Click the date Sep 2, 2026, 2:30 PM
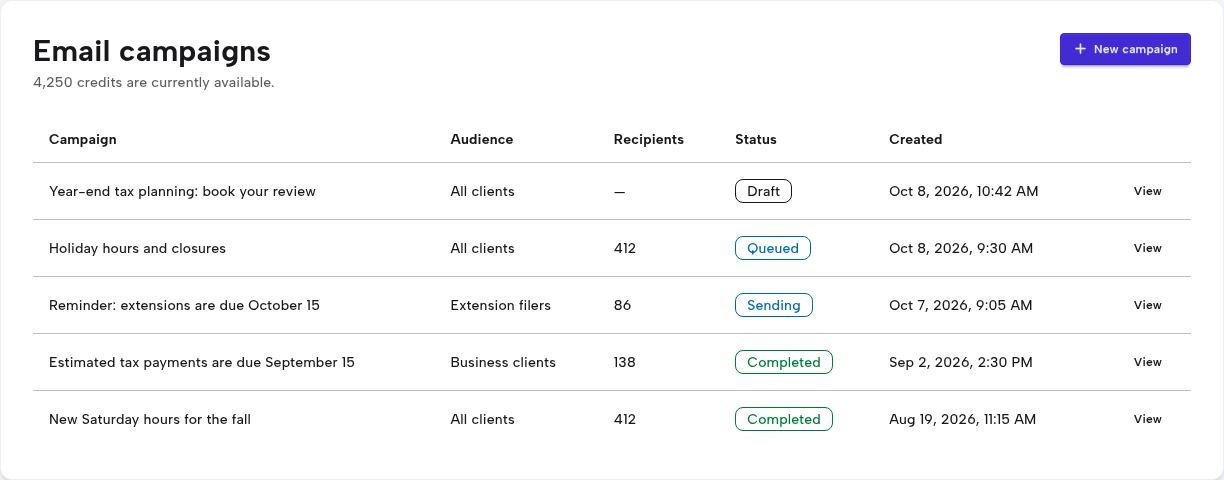 [x=961, y=362]
